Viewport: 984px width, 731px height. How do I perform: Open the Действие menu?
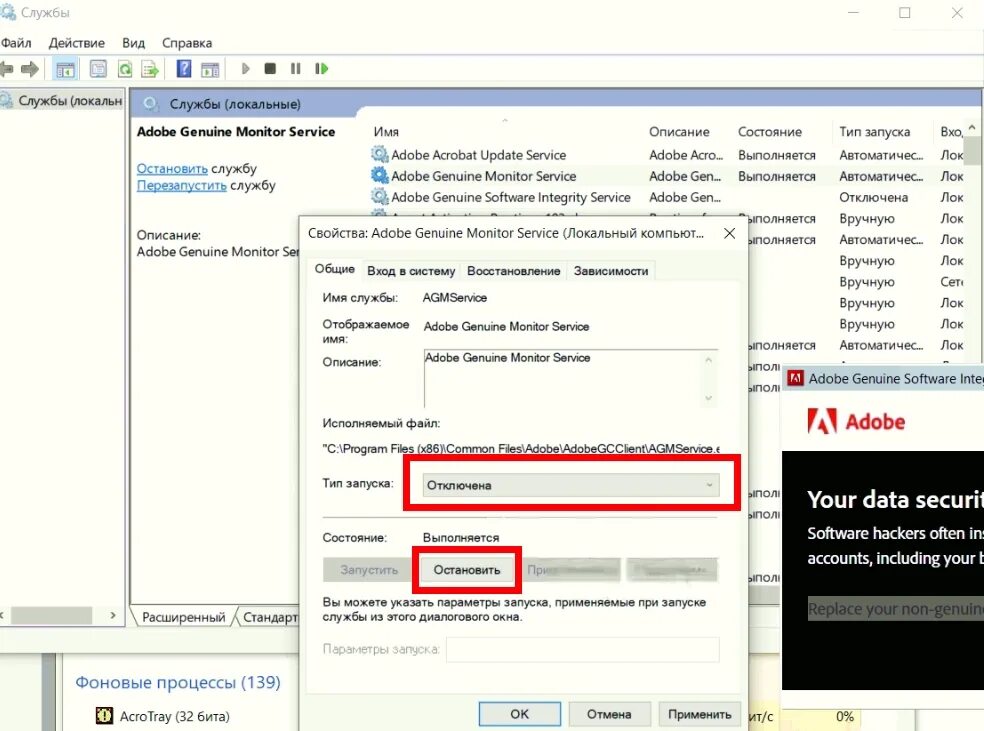77,43
